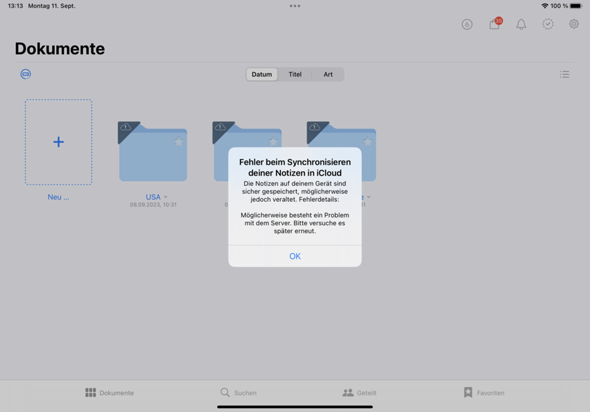Tap the cloud icon on the USA folder
Viewport: 590px width, 412px height.
coord(125,128)
